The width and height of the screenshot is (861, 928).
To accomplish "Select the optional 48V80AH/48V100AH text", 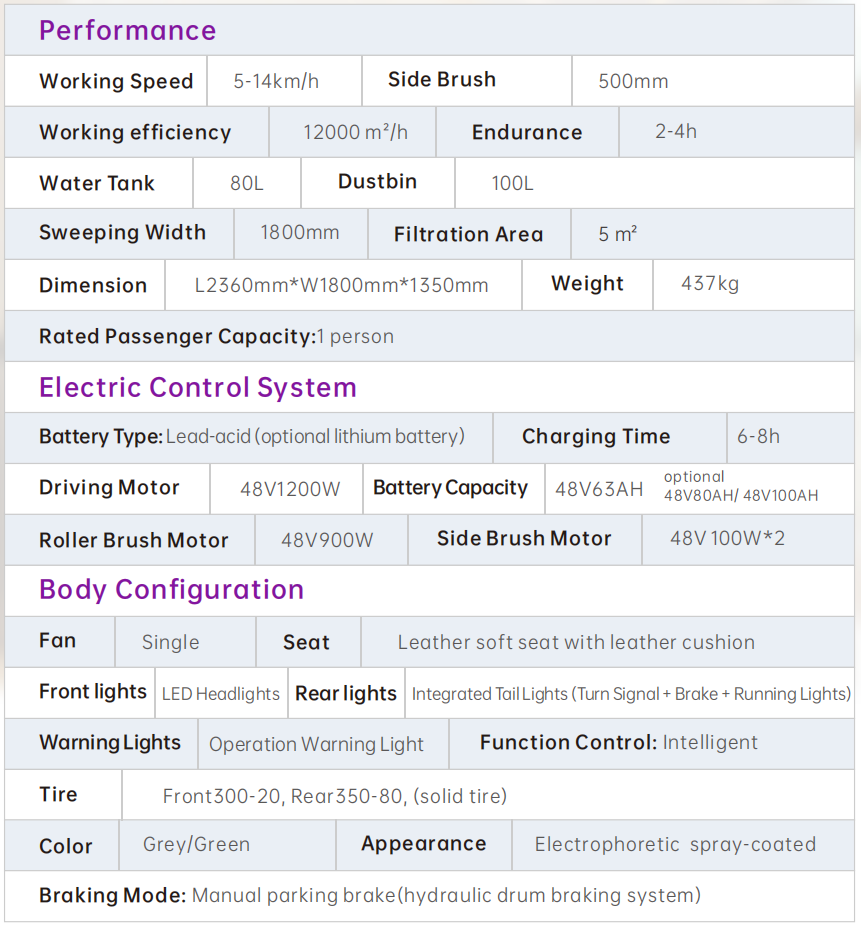I will click(x=741, y=486).
